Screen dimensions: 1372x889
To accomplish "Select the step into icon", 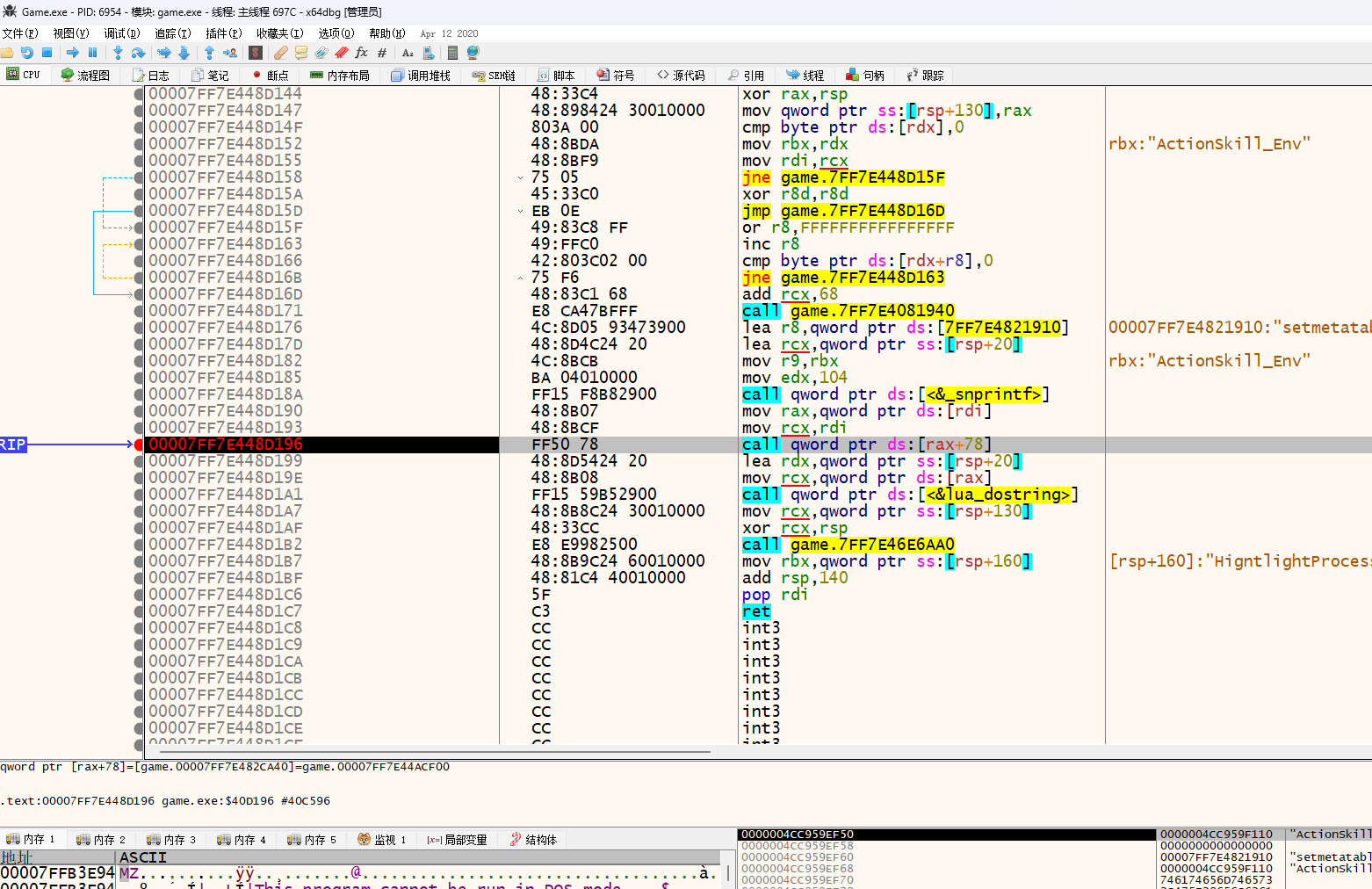I will coord(118,54).
